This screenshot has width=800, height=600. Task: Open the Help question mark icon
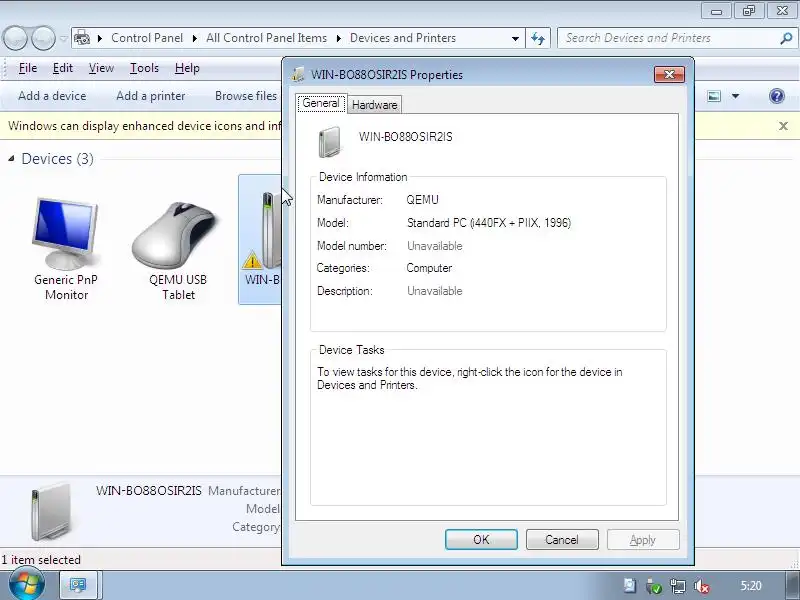click(777, 96)
